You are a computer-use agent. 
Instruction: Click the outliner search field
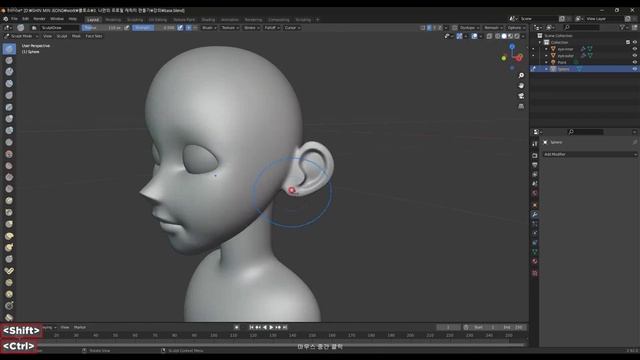pos(581,27)
